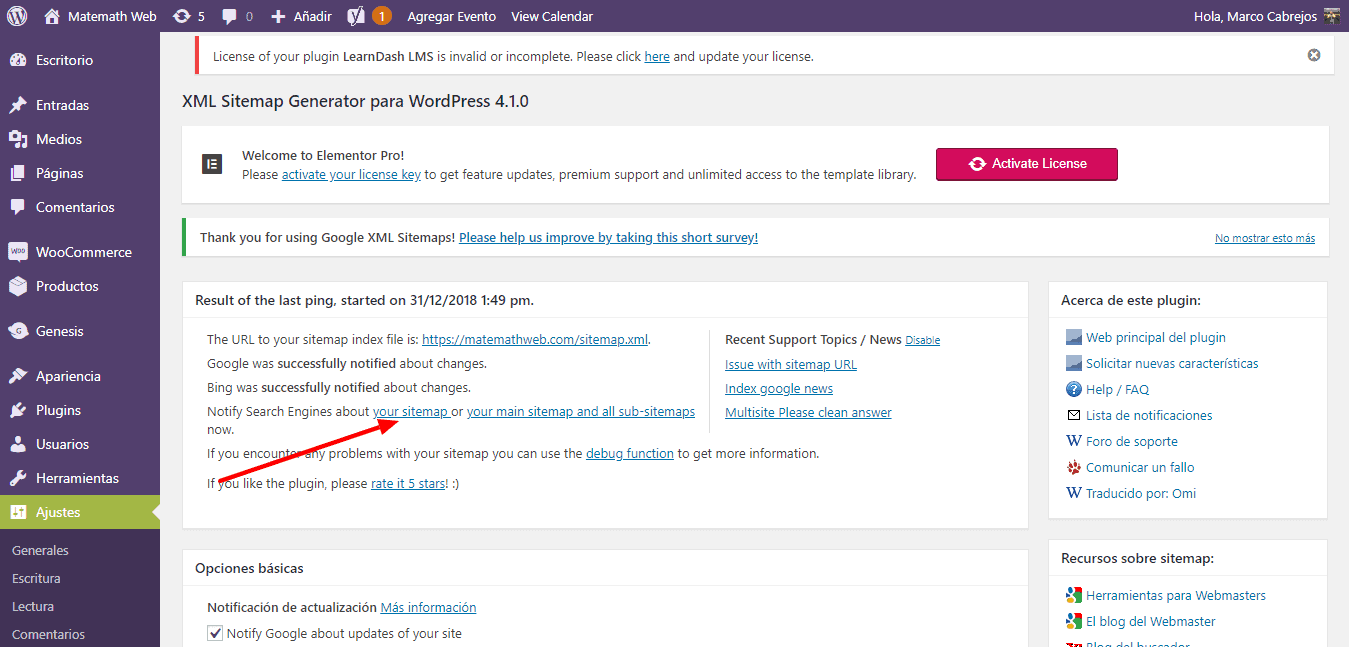Click No mostrar esto más
Screen dimensions: 1349x647
(x=1265, y=238)
